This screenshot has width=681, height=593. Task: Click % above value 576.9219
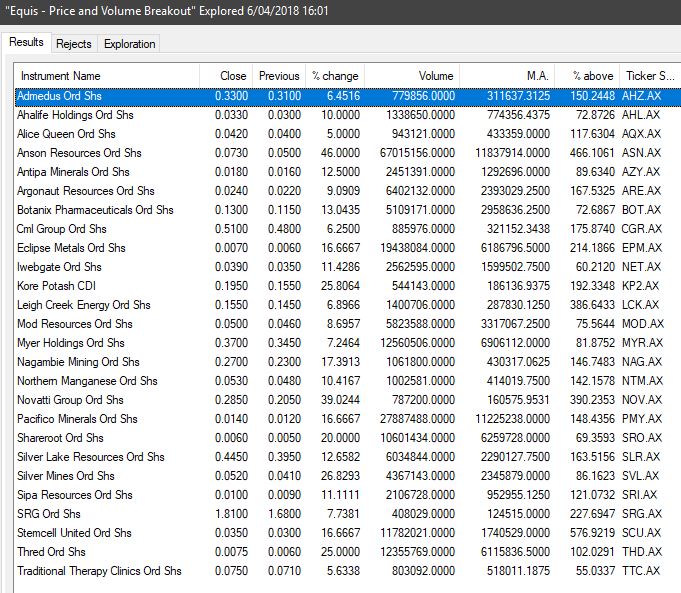[592, 533]
